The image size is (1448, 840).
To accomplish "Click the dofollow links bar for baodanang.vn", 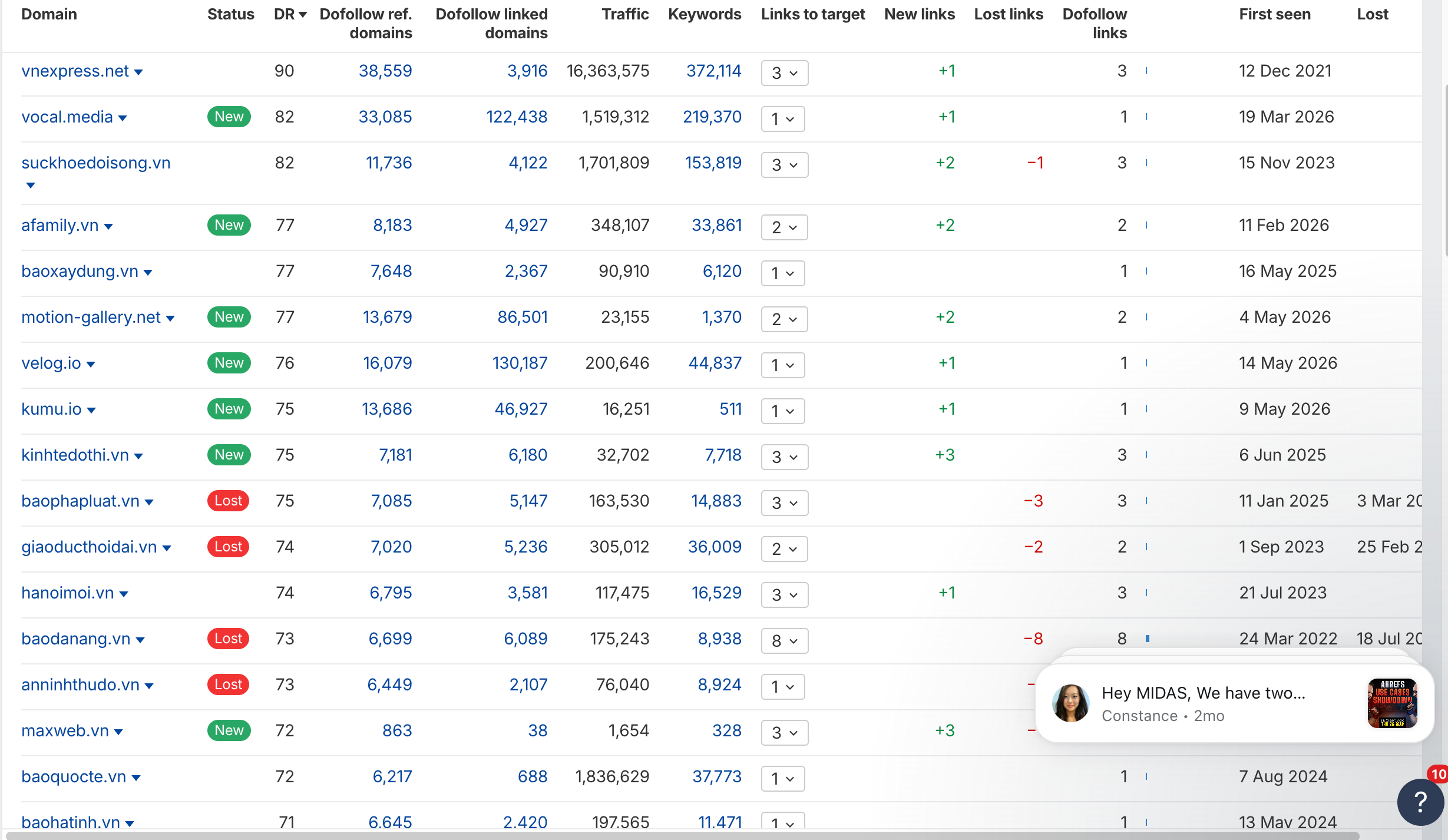I will pos(1148,639).
